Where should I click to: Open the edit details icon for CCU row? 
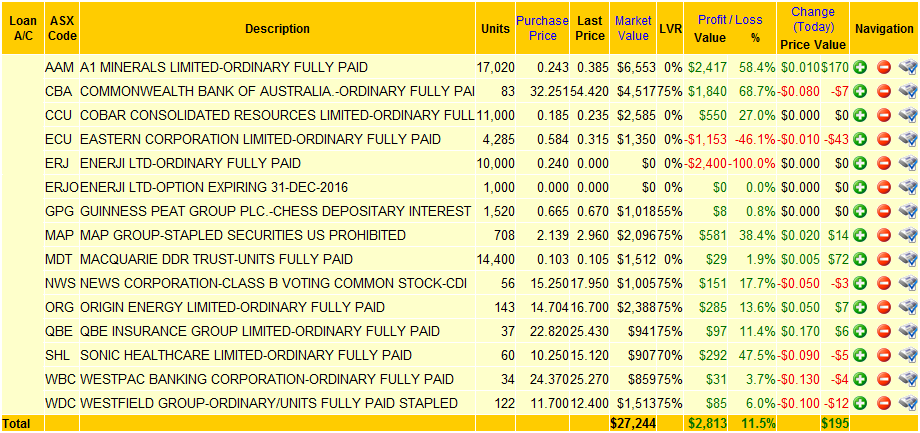click(x=908, y=115)
